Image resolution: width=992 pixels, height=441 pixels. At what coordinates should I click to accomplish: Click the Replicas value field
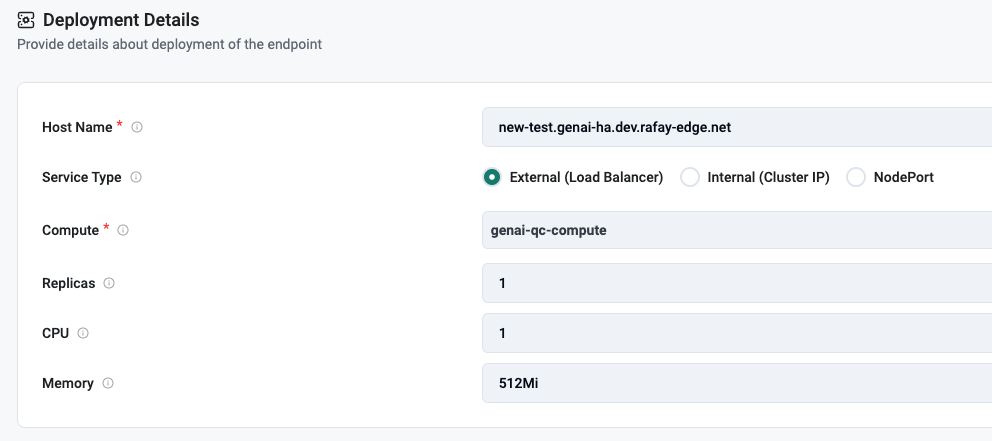(736, 283)
